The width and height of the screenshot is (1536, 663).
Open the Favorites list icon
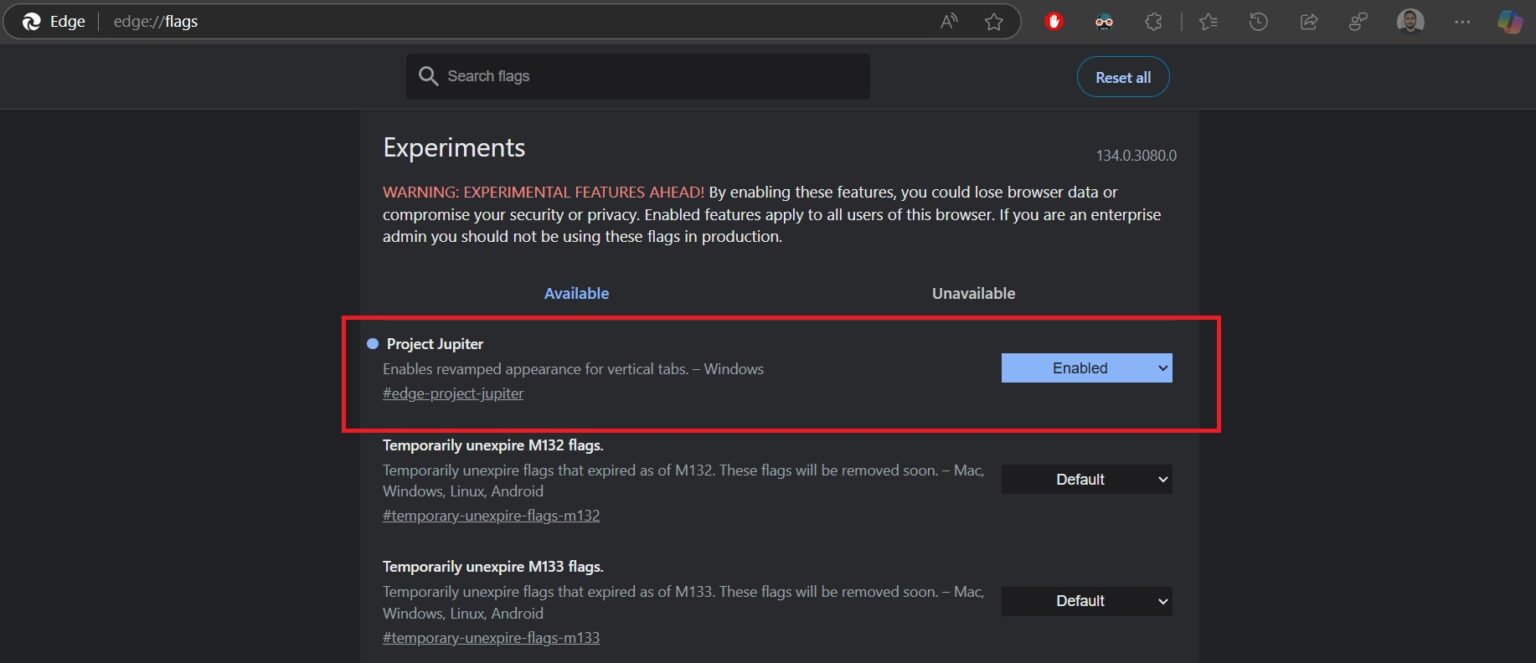click(1208, 21)
